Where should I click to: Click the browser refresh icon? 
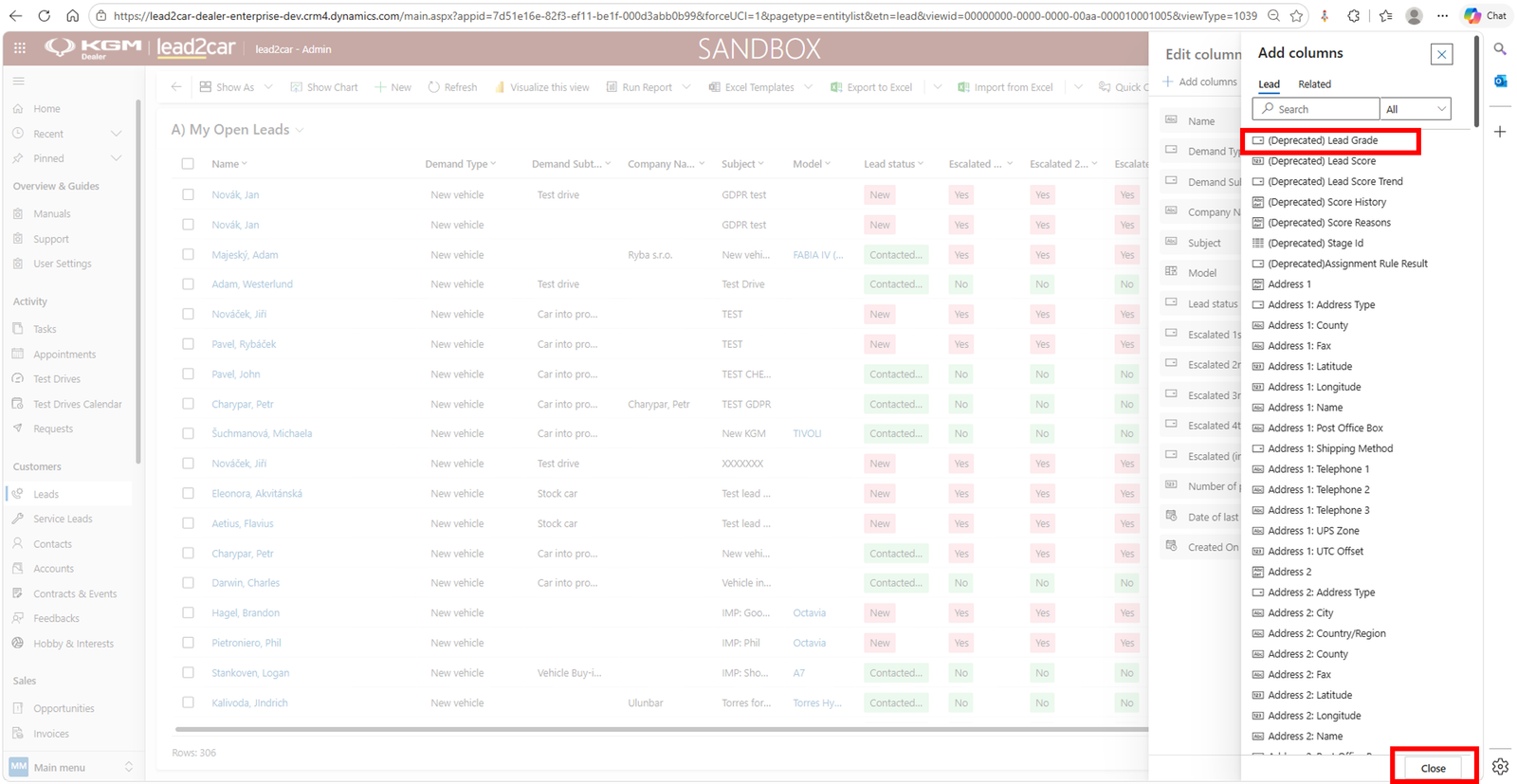(x=45, y=16)
